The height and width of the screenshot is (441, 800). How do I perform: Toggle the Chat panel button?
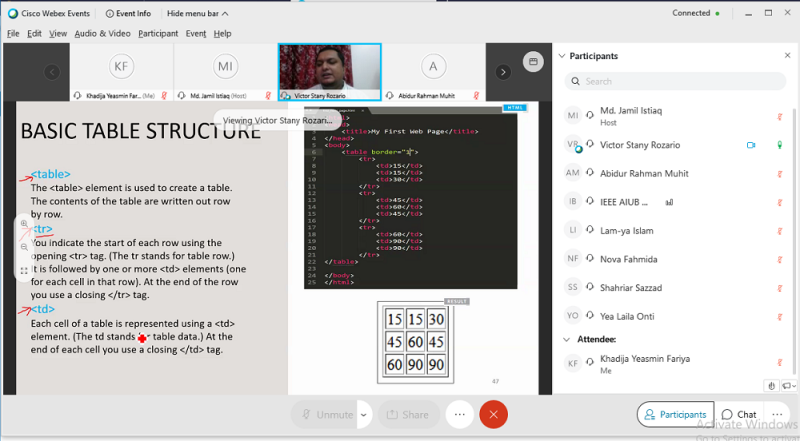(x=738, y=414)
